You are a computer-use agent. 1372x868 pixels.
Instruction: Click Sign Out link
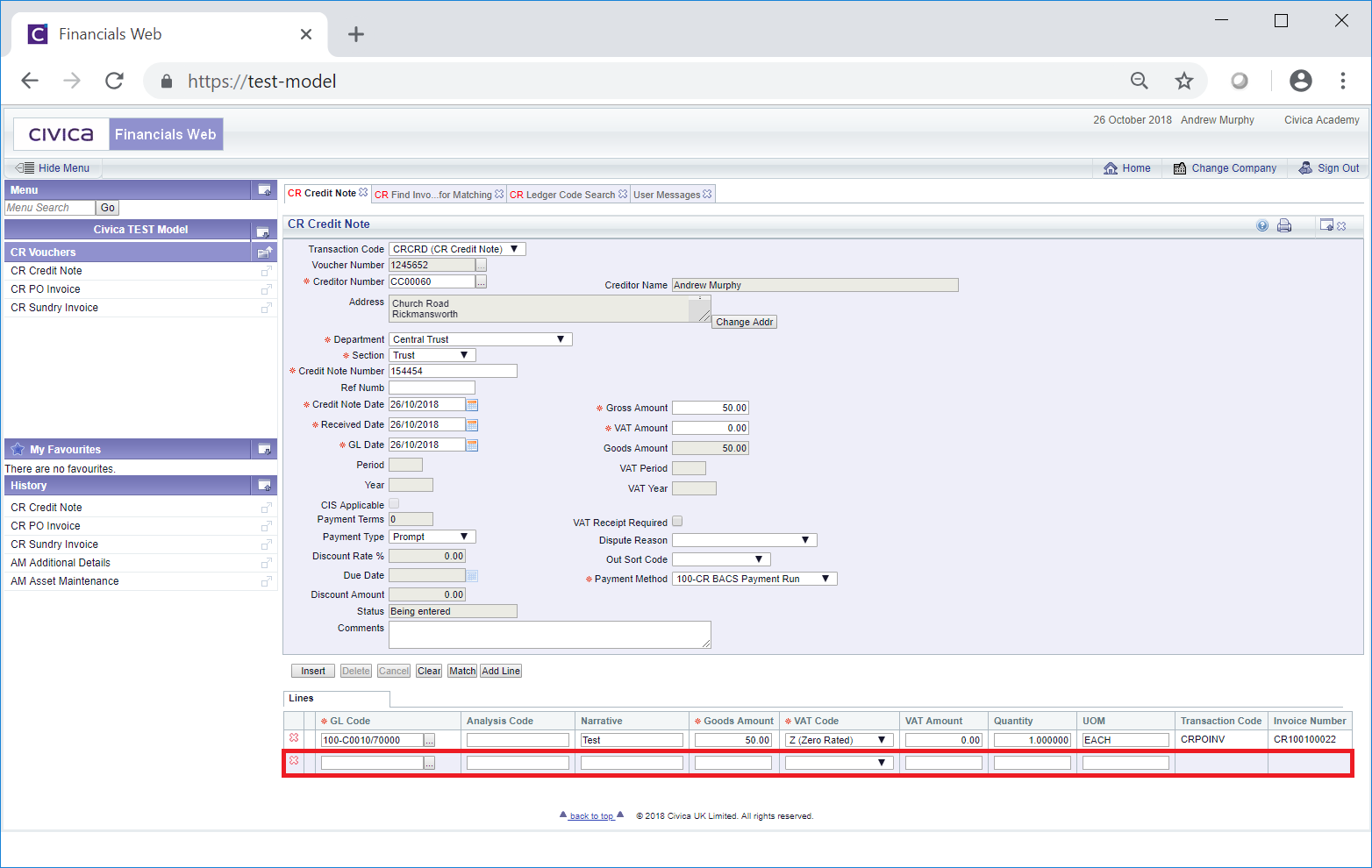pos(1329,168)
